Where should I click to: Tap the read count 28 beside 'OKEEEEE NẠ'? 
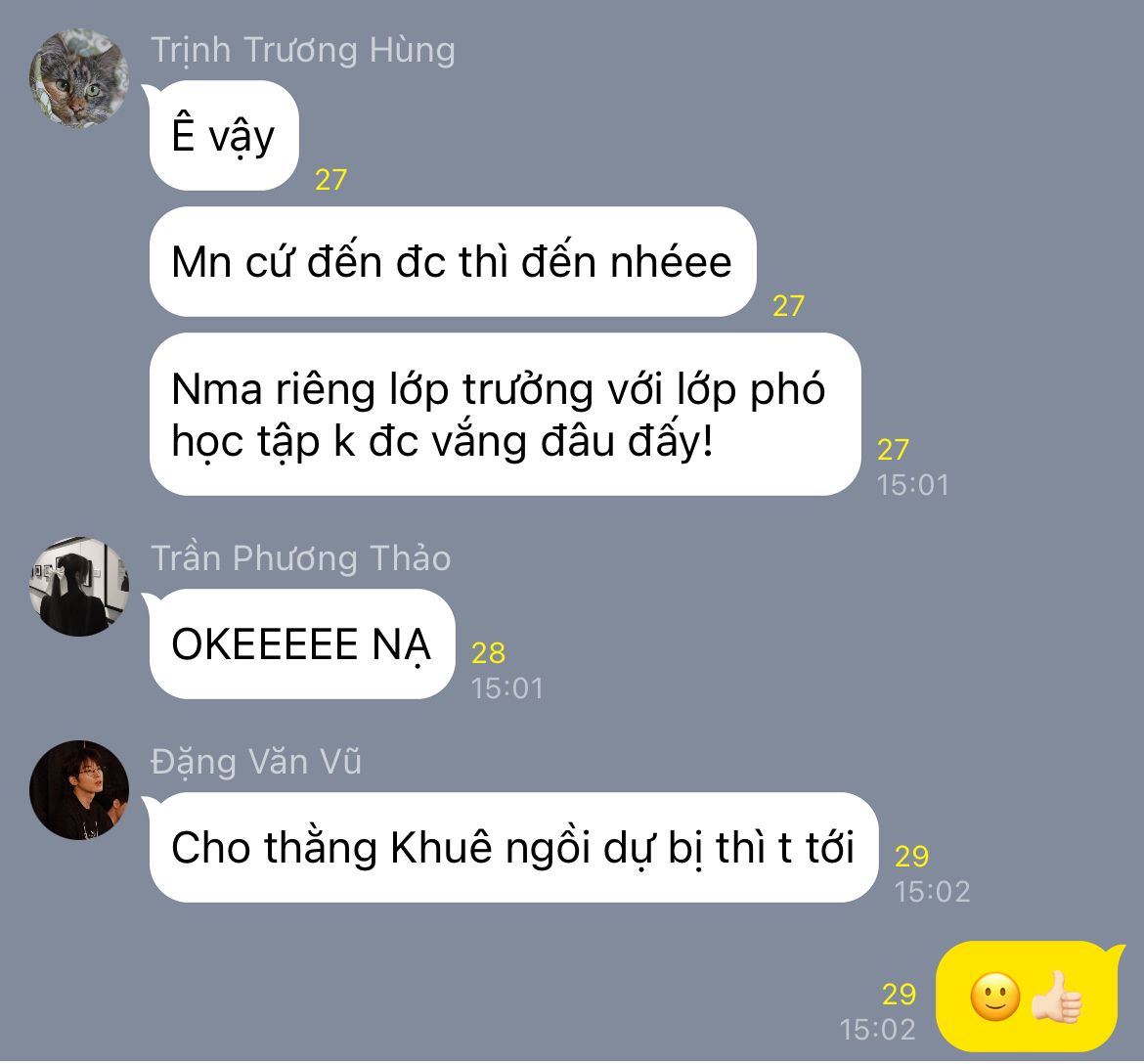click(x=488, y=652)
